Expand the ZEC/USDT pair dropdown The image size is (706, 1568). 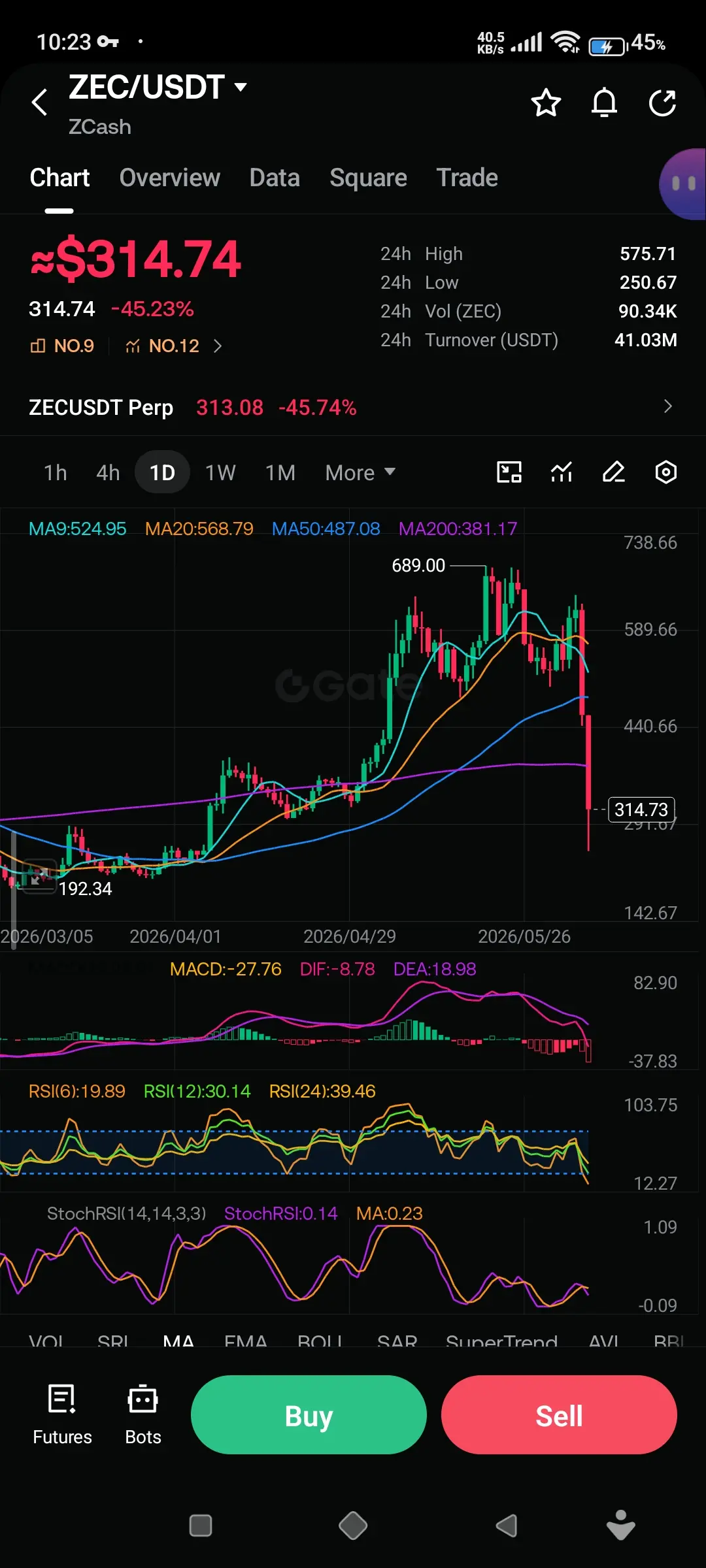pyautogui.click(x=241, y=87)
